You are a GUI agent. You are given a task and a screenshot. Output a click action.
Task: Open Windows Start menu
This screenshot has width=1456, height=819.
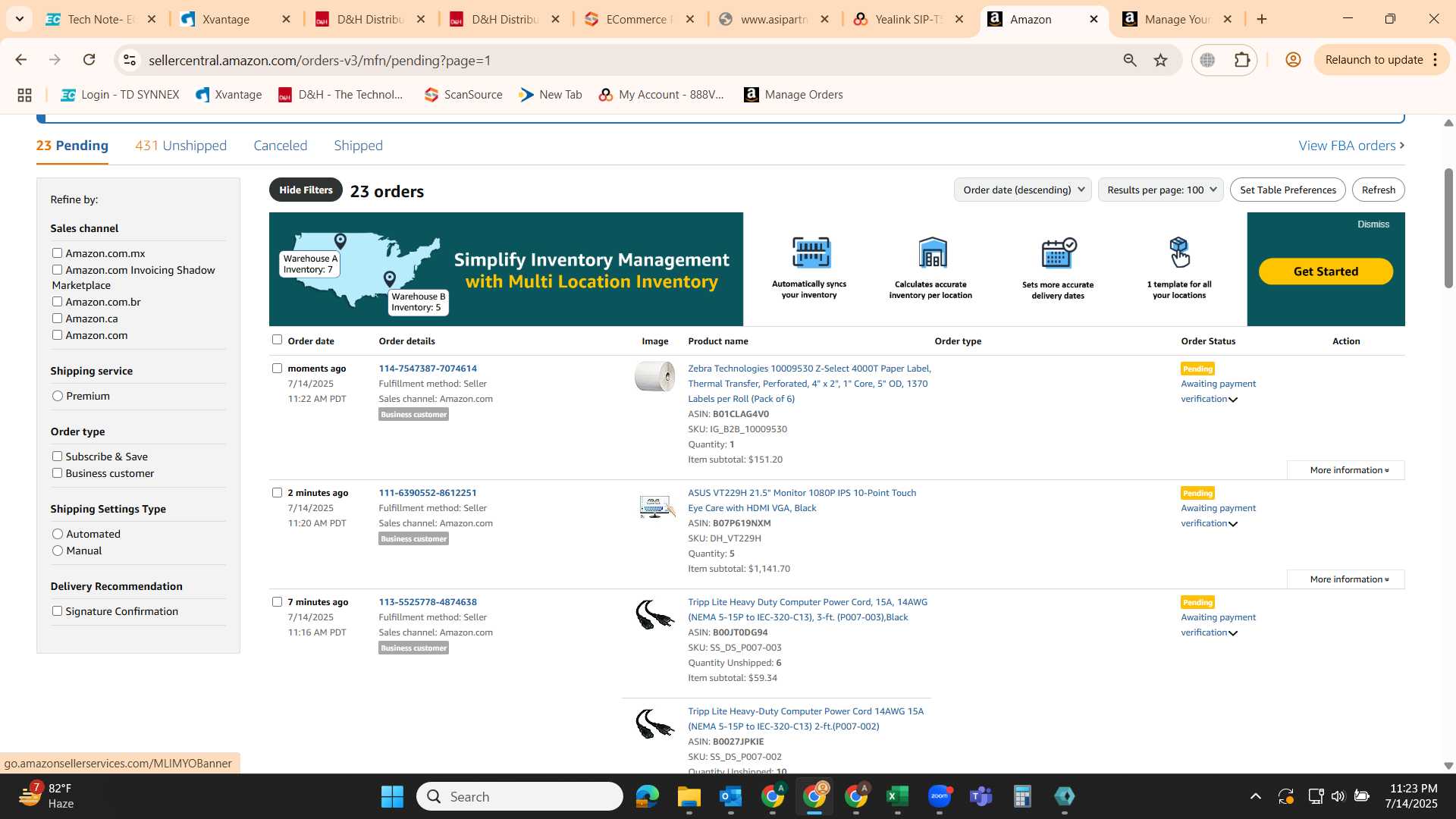point(392,796)
